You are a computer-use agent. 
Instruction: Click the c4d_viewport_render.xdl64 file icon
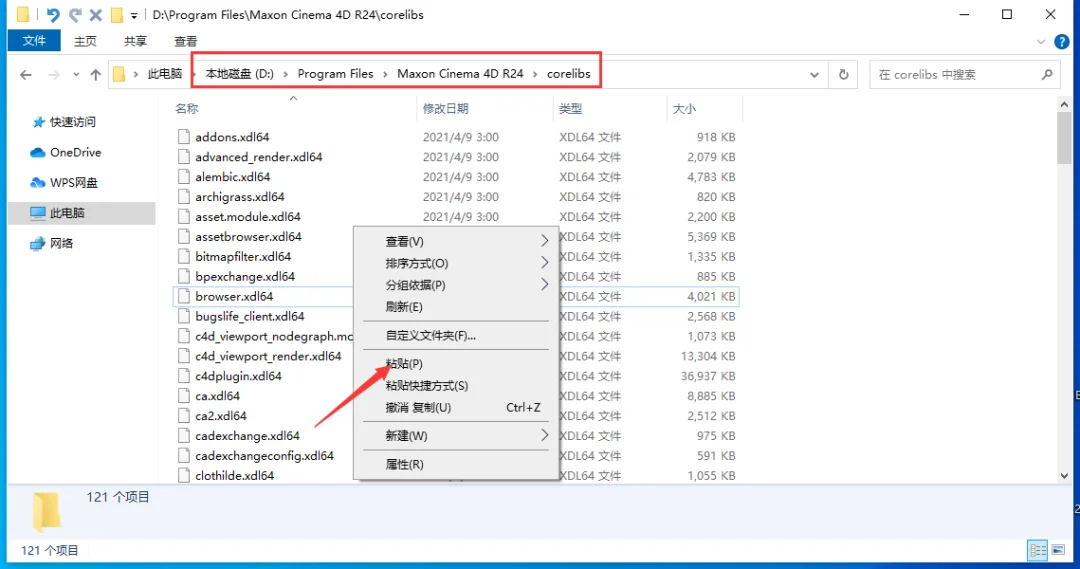(183, 356)
